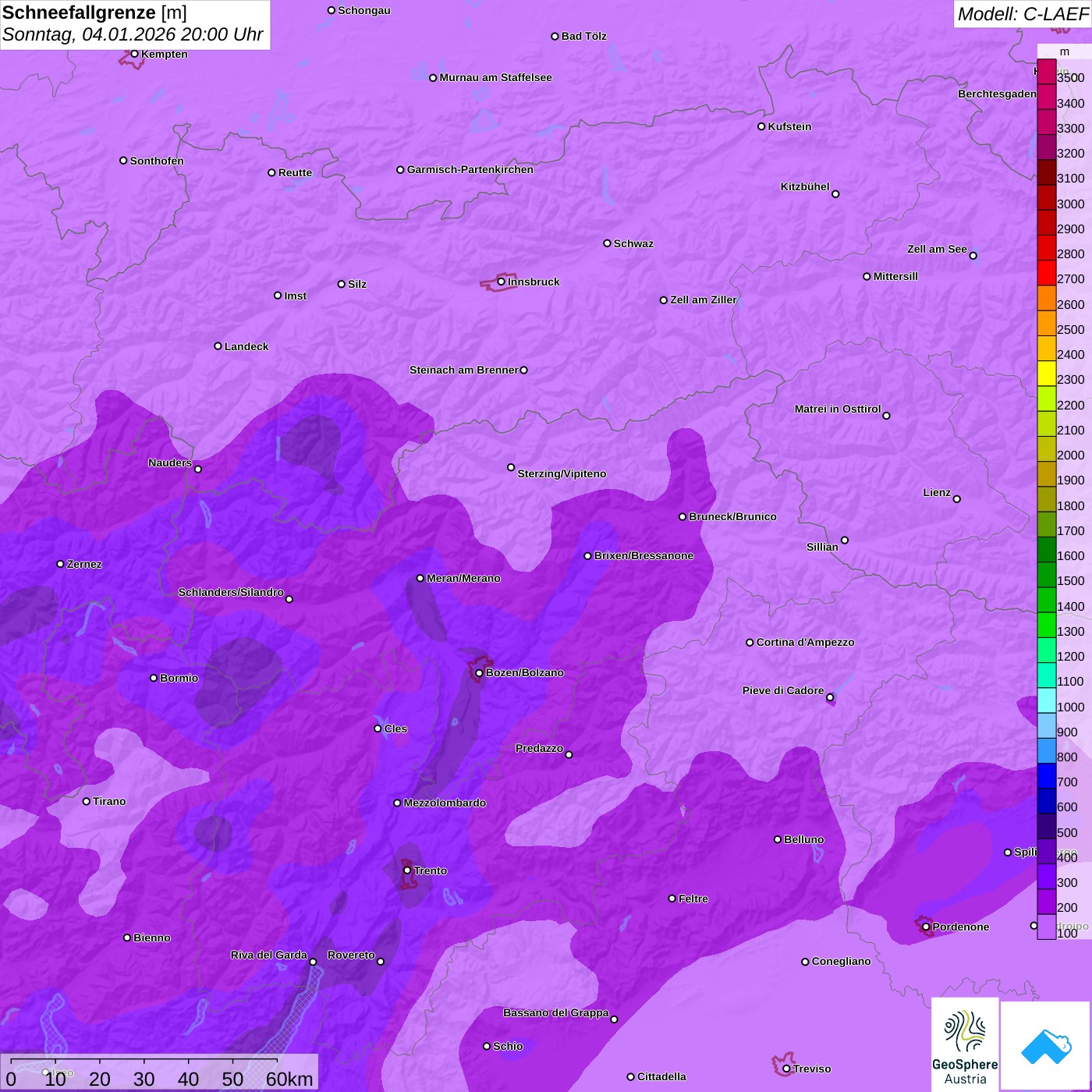Click the Schlanders/Silandro label
Screen dimensions: 1092x1092
(x=231, y=592)
